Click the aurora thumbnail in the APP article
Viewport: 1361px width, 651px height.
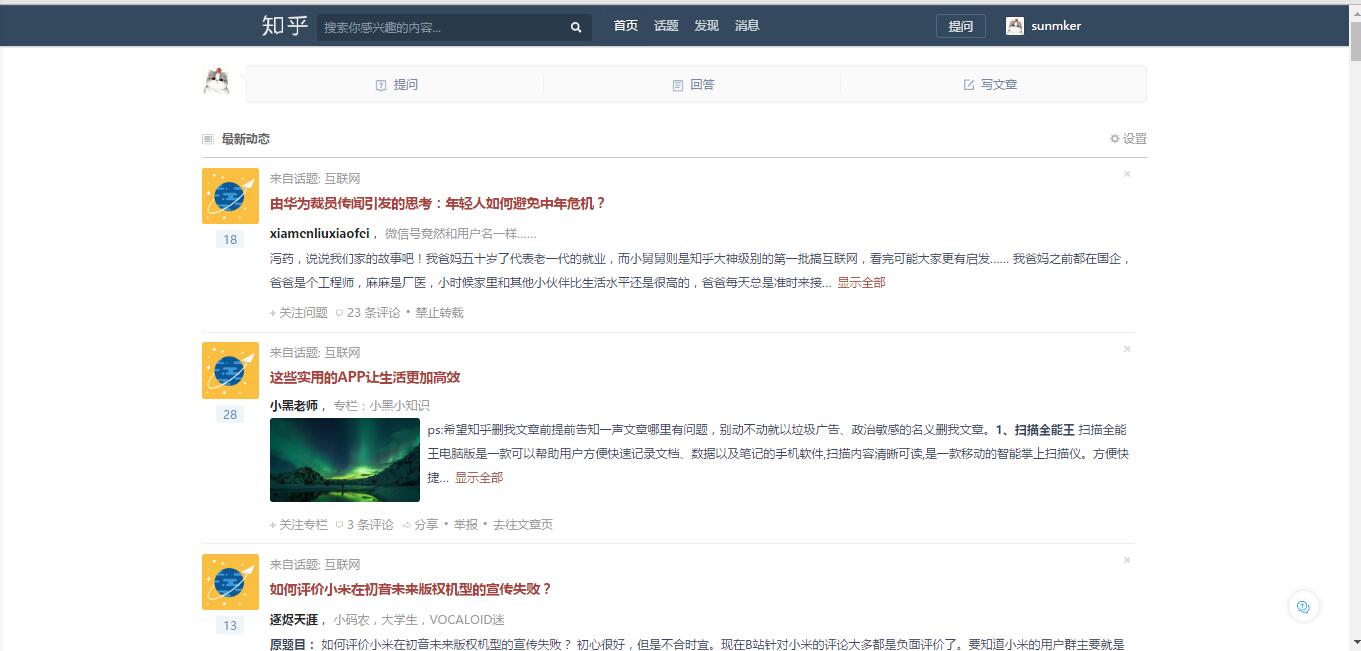344,460
